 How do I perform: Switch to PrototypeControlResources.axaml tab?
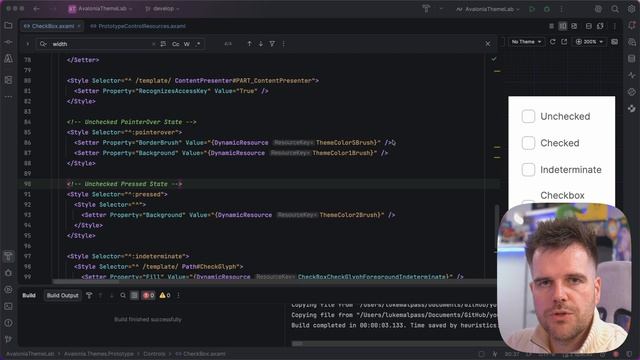[138, 26]
